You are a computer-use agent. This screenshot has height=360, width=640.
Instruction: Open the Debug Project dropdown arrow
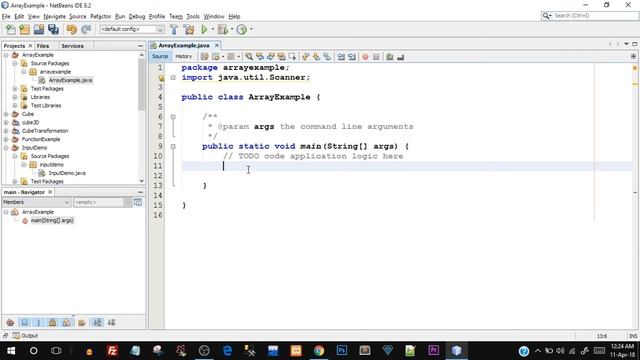(231, 29)
